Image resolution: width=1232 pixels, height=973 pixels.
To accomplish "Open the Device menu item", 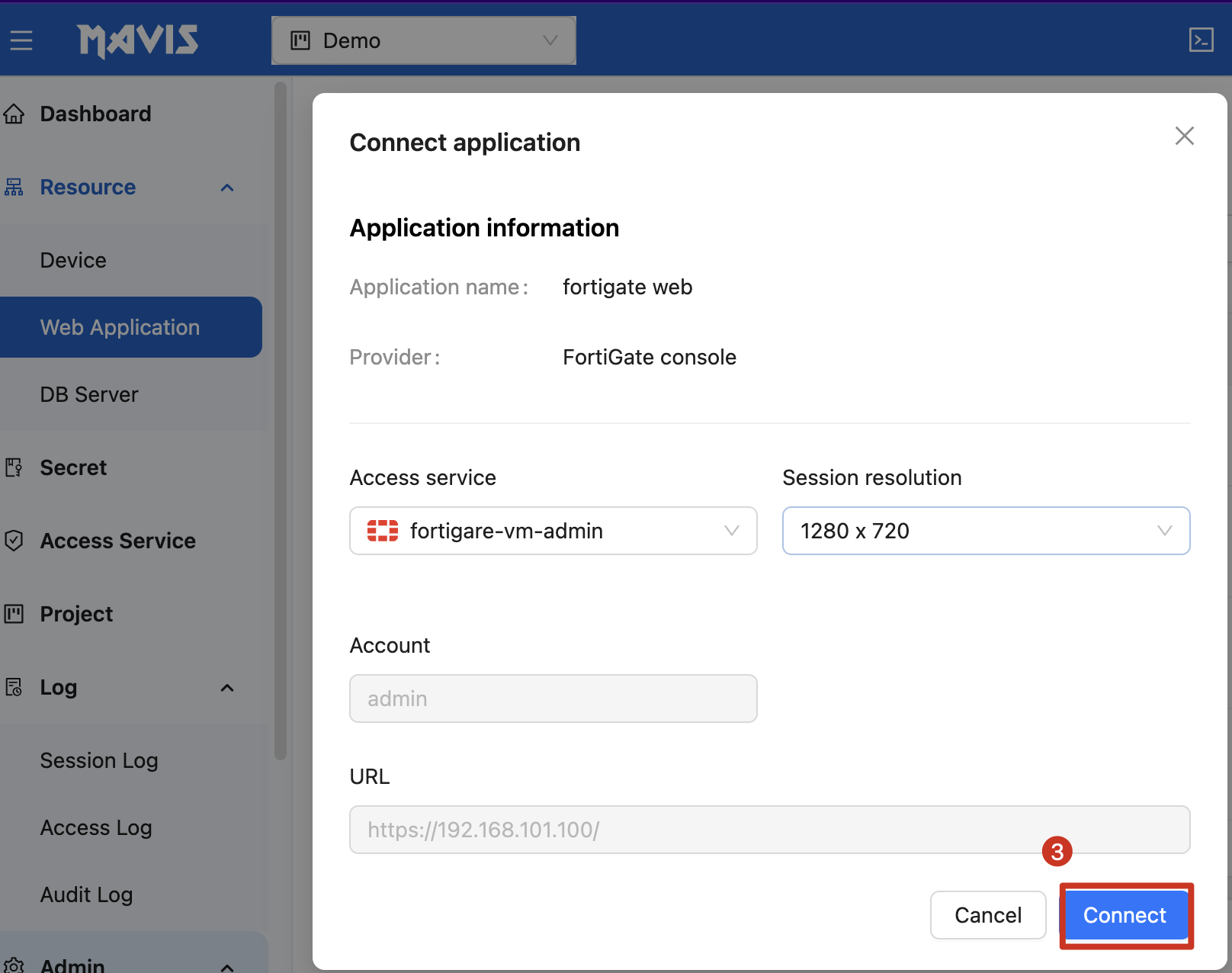I will point(73,260).
